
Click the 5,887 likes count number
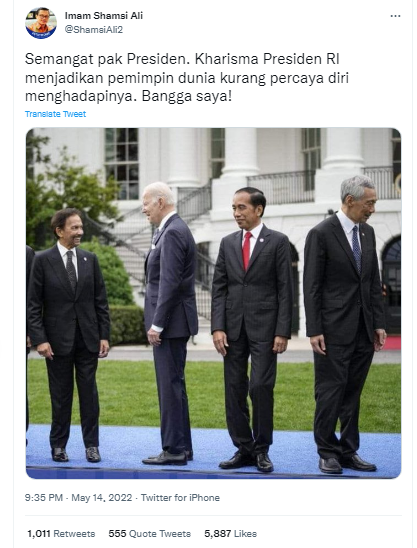pos(218,534)
